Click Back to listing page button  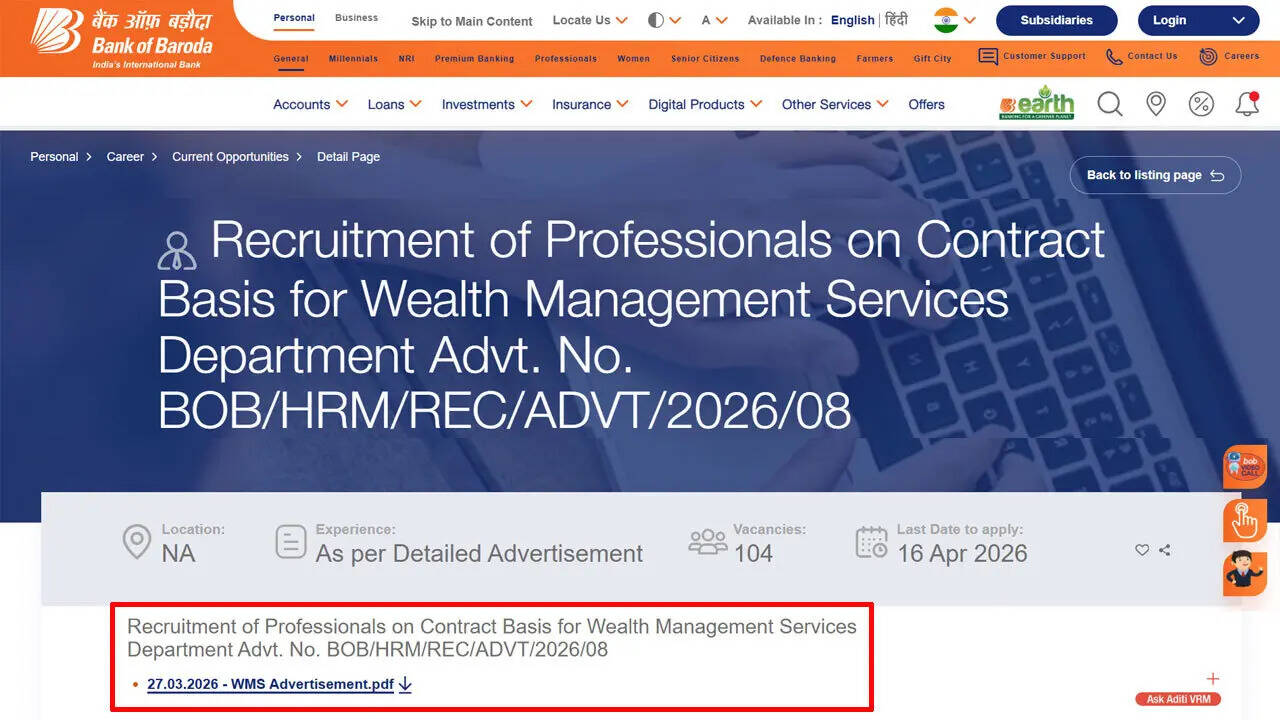pos(1154,174)
